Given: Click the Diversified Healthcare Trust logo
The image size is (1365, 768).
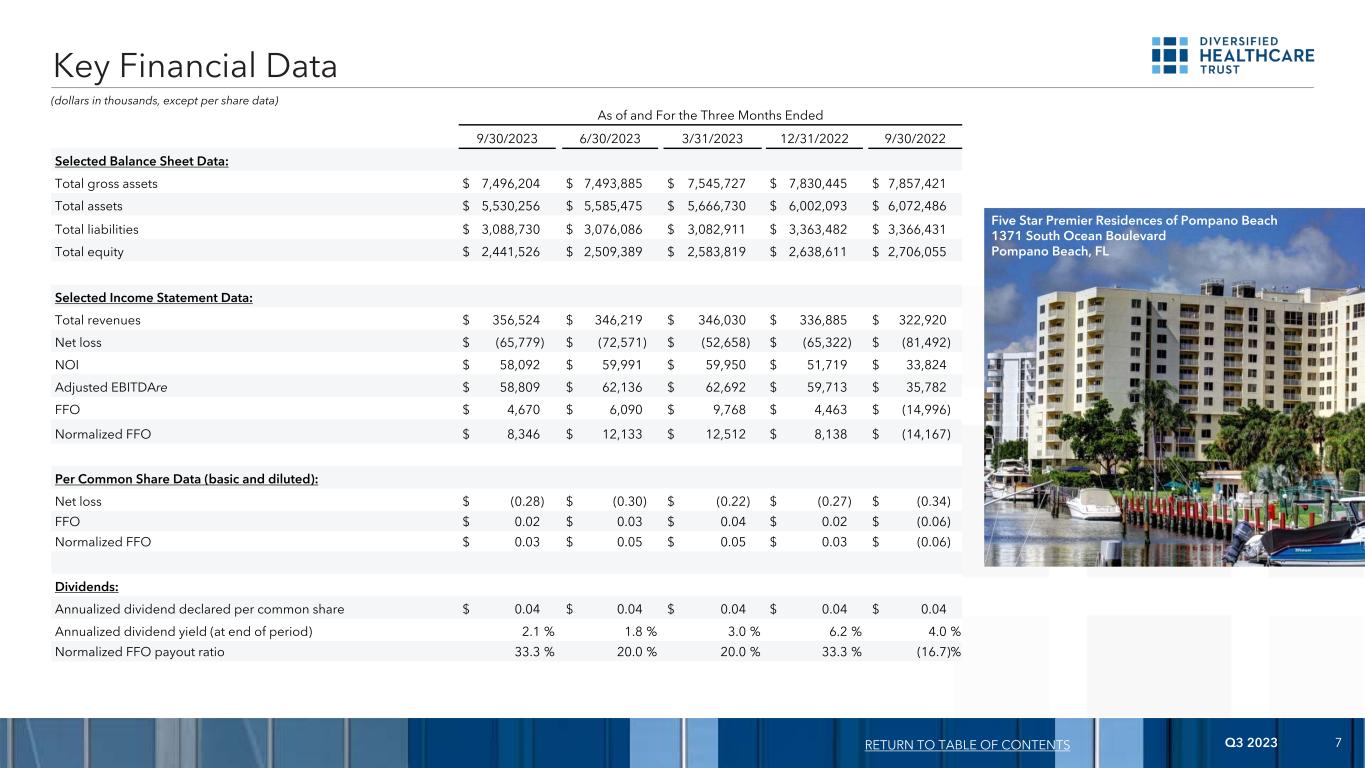Looking at the screenshot, I should [x=1232, y=54].
